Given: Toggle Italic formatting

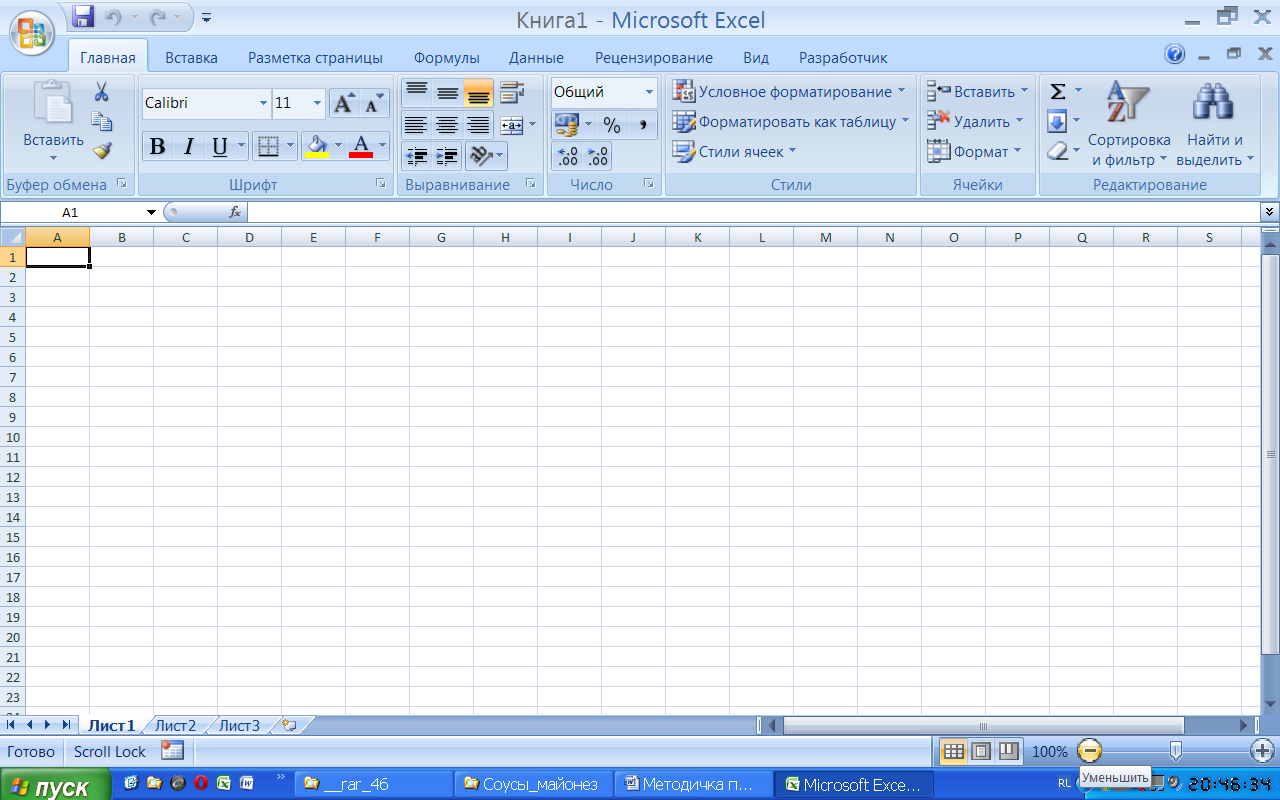Looking at the screenshot, I should (x=188, y=147).
